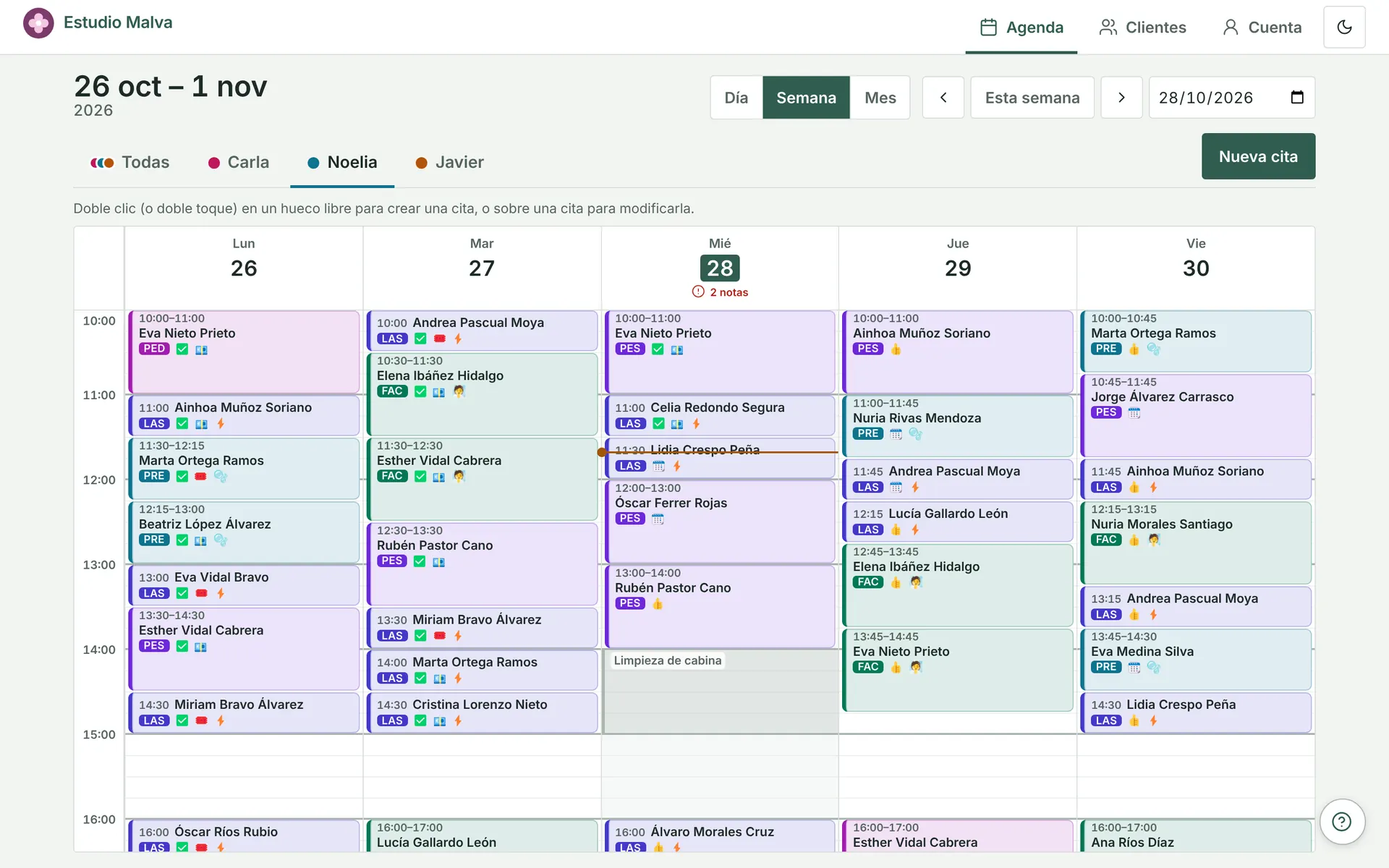Click calendar icon on Mié 28 Lidia Crespo Peña
Image resolution: width=1389 pixels, height=868 pixels.
click(658, 467)
